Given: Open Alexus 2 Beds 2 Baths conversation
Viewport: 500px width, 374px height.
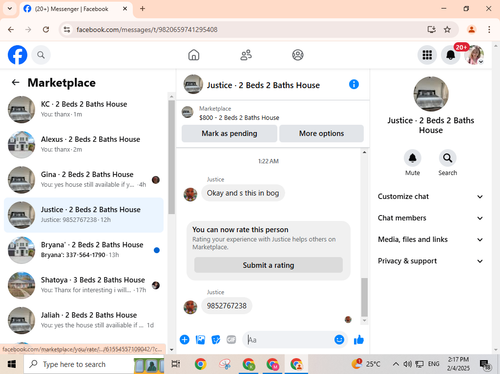Looking at the screenshot, I should click(84, 145).
